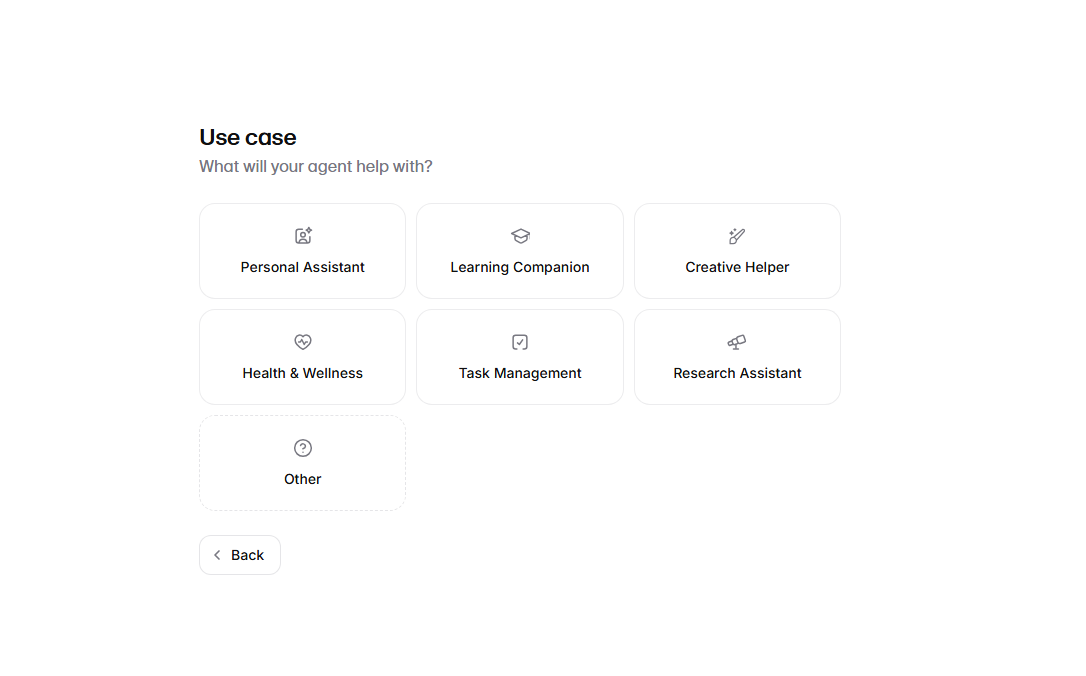Viewport: 1086px width, 676px height.
Task: Choose the Task Management use case
Action: click(520, 357)
